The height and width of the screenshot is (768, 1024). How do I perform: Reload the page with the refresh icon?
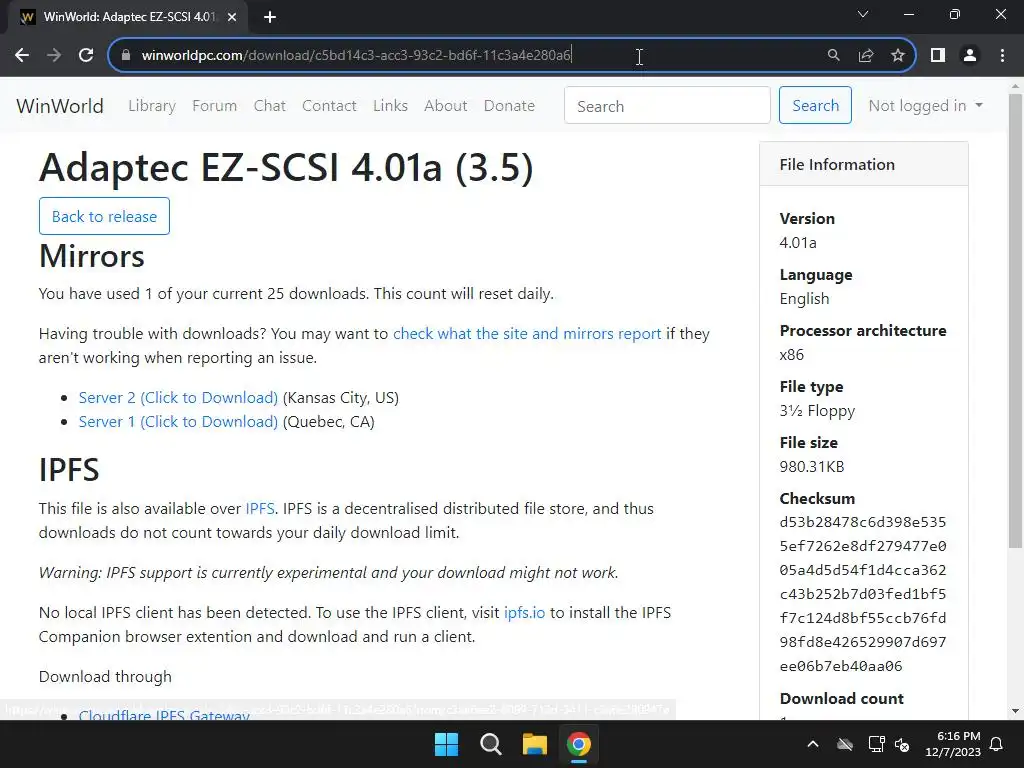click(86, 56)
